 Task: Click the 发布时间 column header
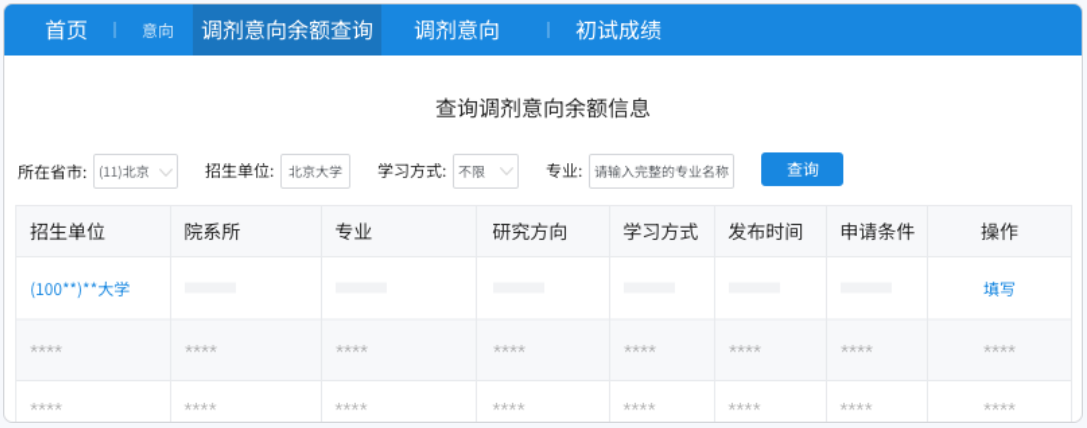point(766,232)
